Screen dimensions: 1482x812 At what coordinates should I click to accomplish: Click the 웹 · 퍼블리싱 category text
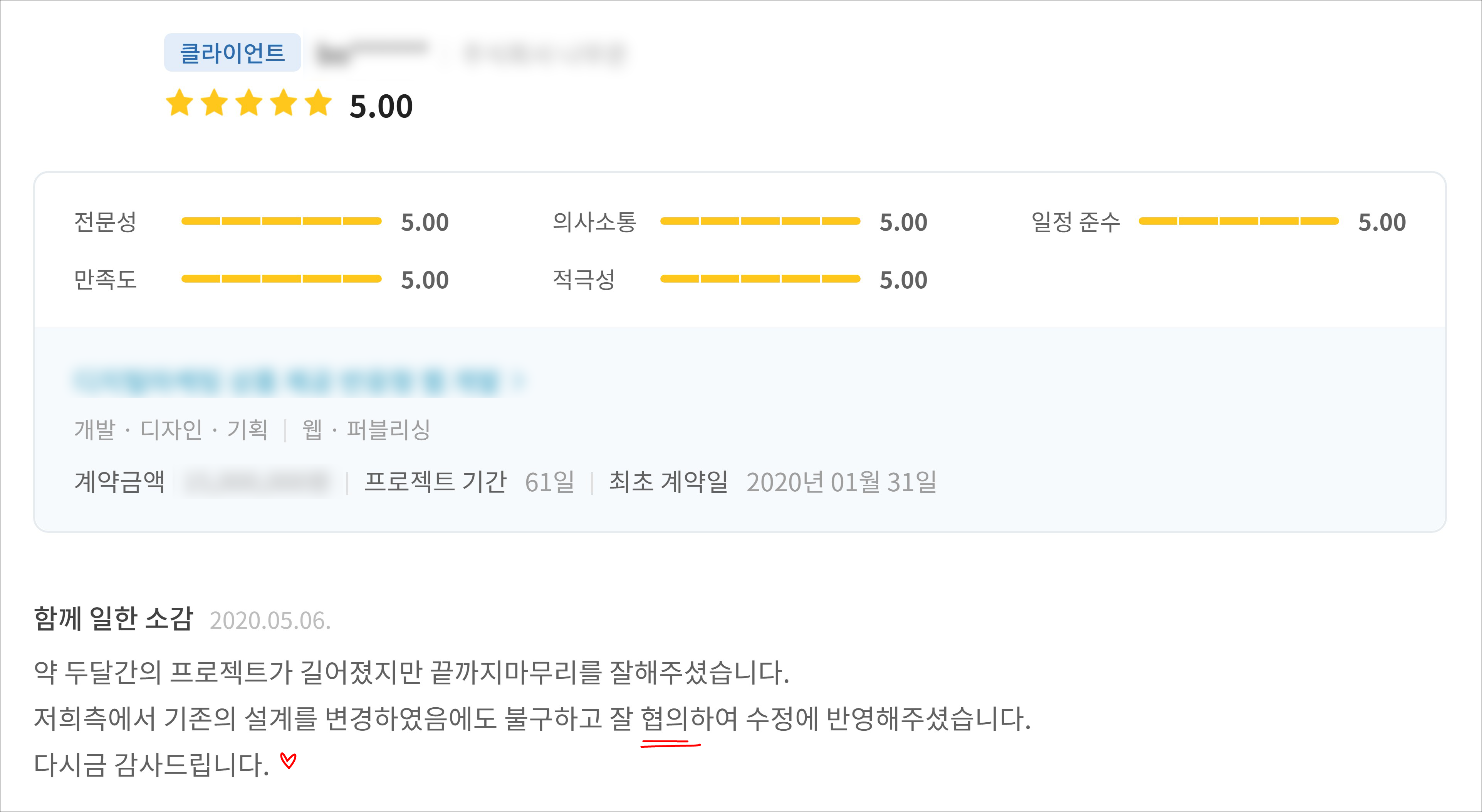pos(366,430)
